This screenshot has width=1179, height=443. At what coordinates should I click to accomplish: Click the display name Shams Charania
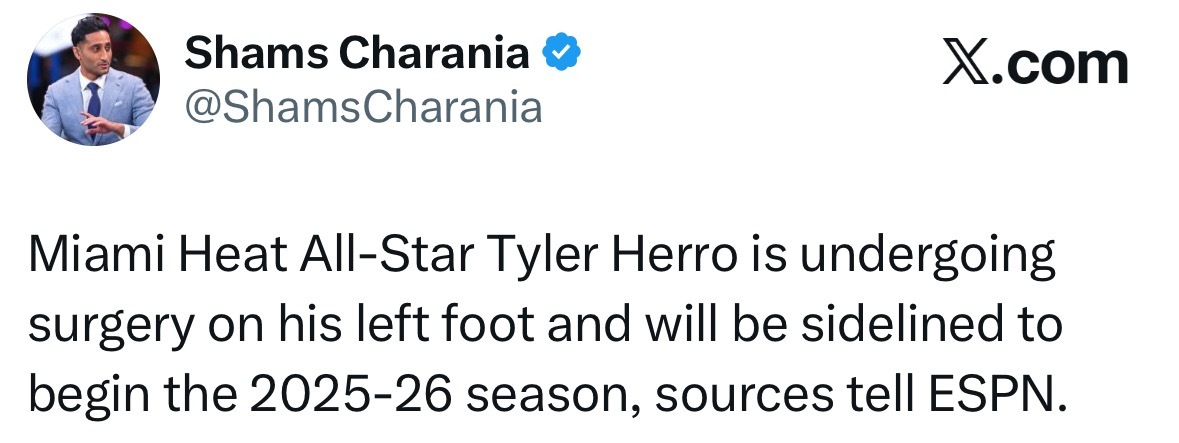pyautogui.click(x=357, y=53)
